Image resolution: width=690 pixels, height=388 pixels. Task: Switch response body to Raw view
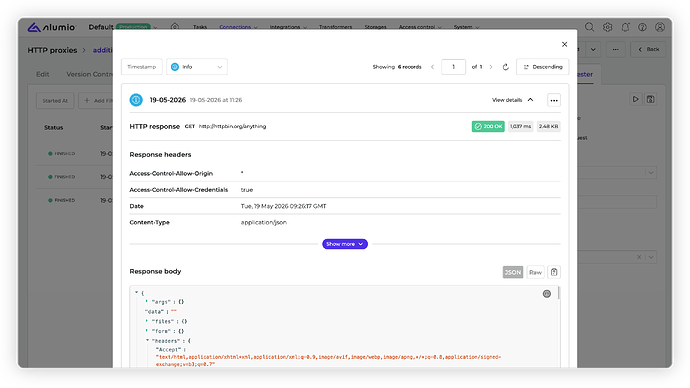click(x=535, y=272)
